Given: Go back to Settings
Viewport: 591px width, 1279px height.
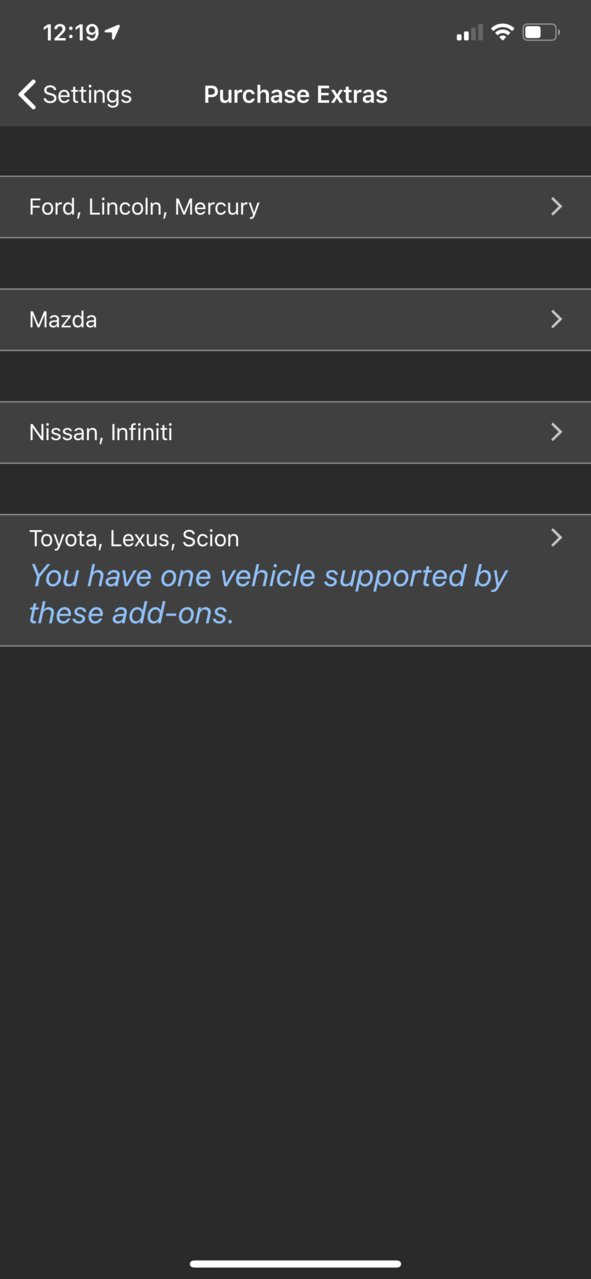Looking at the screenshot, I should pyautogui.click(x=75, y=95).
